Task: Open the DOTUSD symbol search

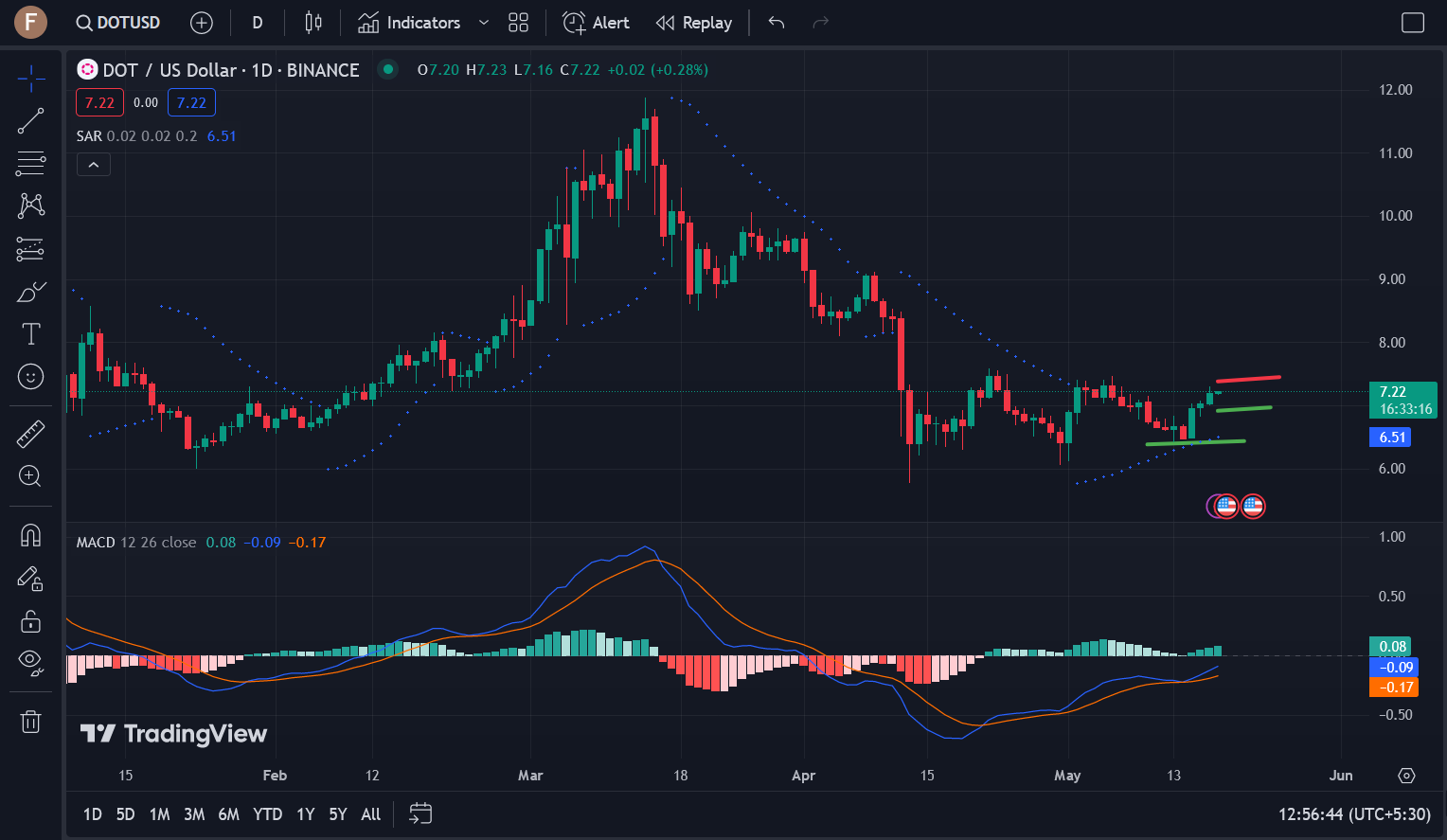Action: [117, 23]
